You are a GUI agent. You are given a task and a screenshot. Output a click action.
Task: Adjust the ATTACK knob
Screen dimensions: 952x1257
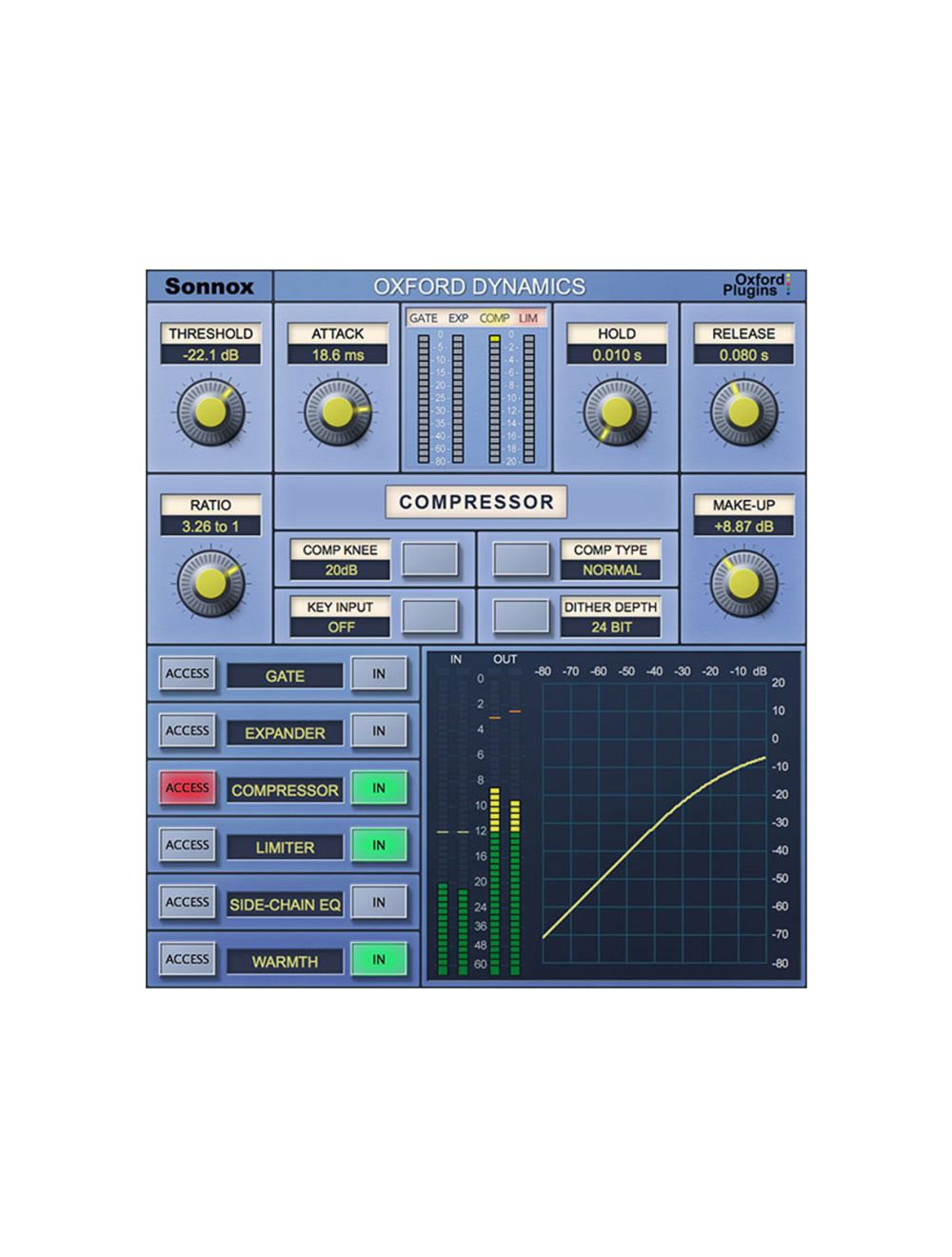click(340, 411)
